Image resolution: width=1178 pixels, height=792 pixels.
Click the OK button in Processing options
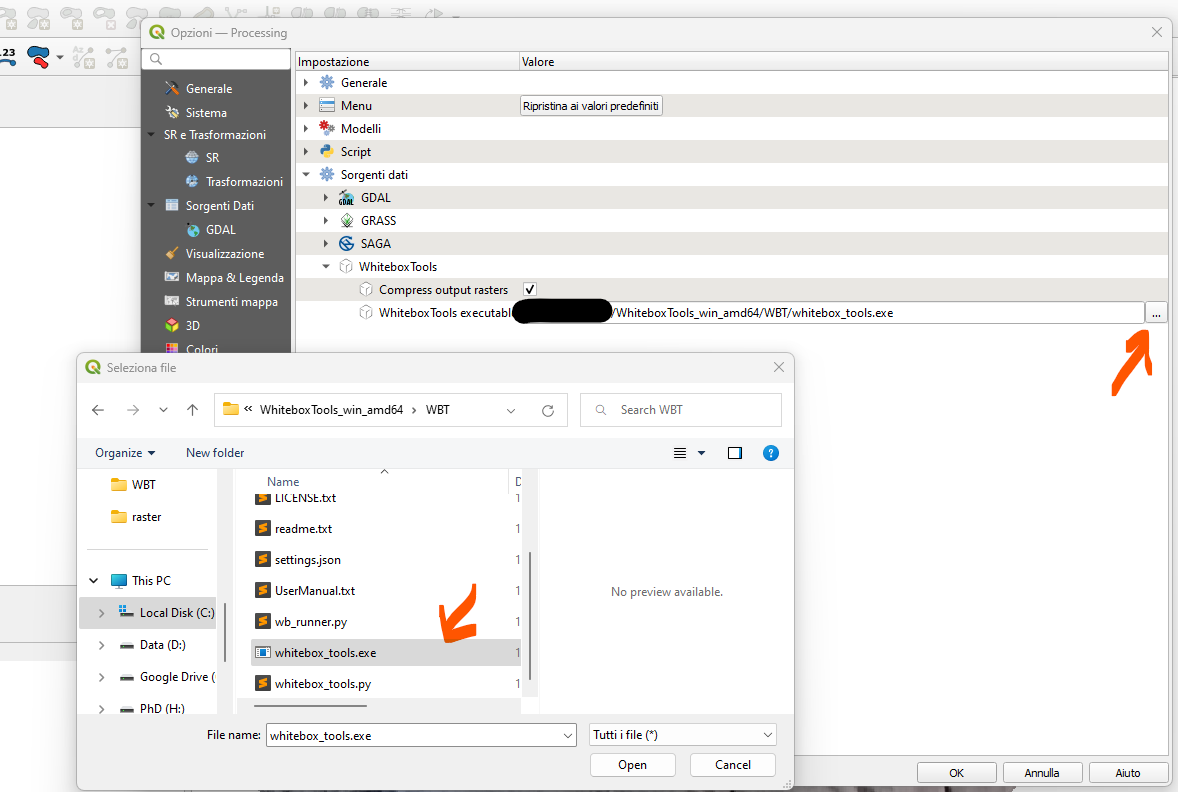[956, 772]
